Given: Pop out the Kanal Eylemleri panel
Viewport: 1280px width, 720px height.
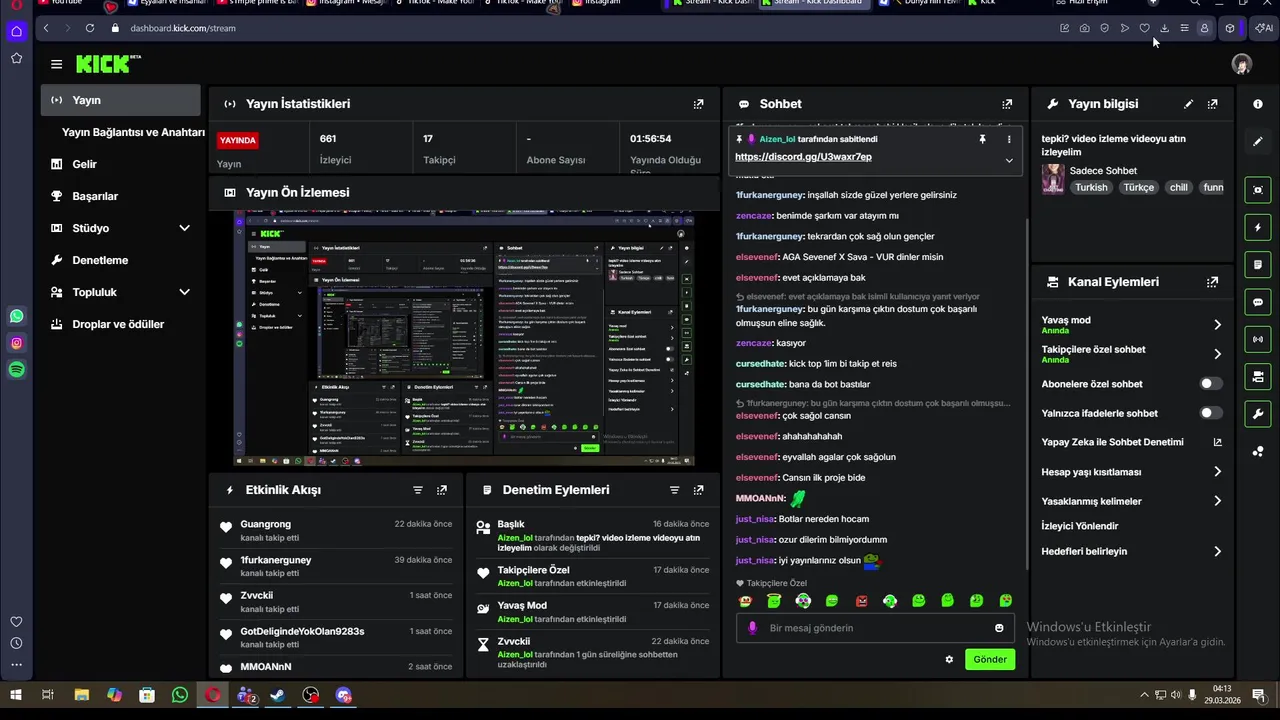Looking at the screenshot, I should [x=1212, y=282].
